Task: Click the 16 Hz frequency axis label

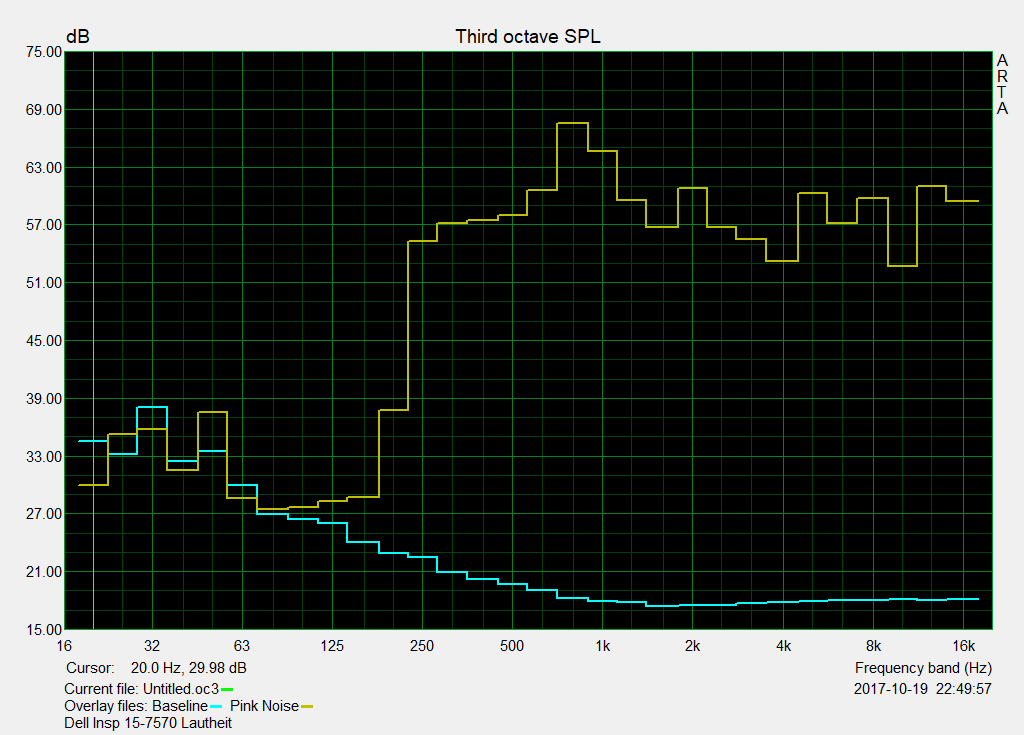Action: [64, 646]
